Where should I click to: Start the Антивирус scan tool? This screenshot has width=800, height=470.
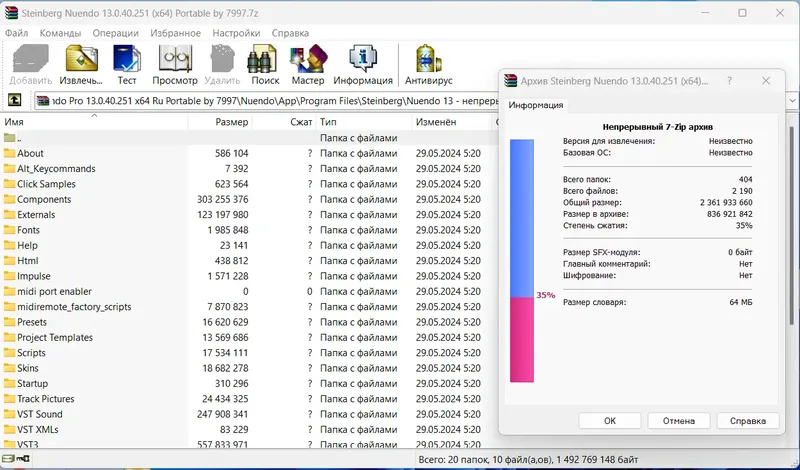(x=429, y=65)
